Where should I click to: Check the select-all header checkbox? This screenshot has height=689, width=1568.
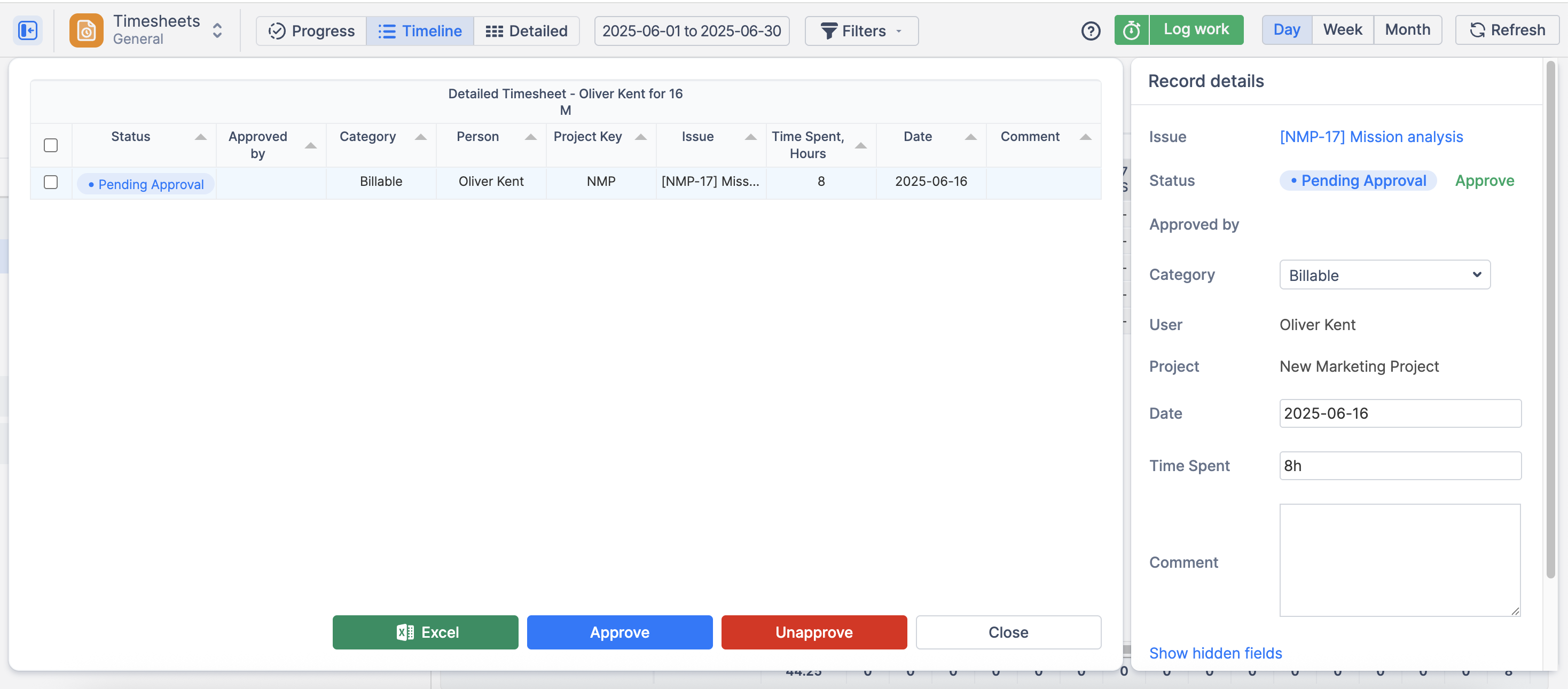pyautogui.click(x=51, y=145)
